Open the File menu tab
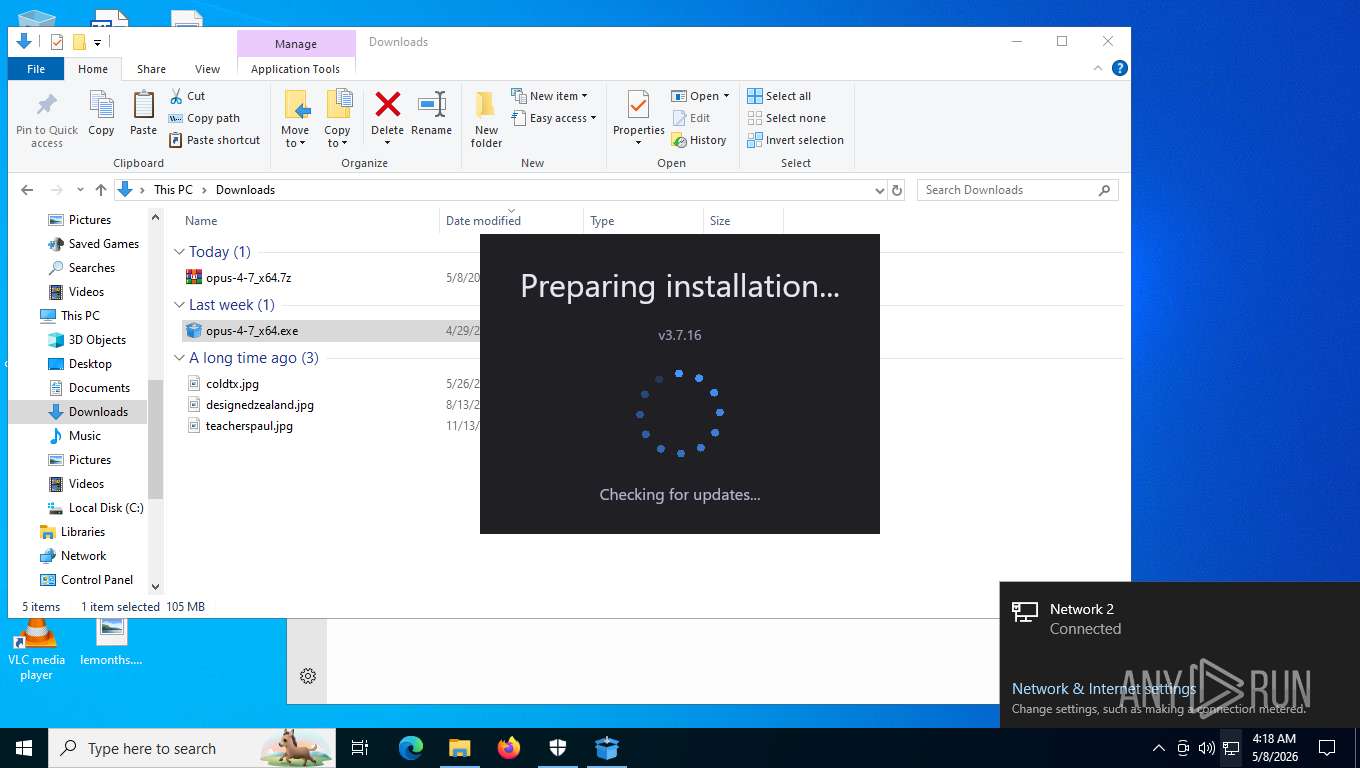1360x768 pixels. pyautogui.click(x=36, y=69)
